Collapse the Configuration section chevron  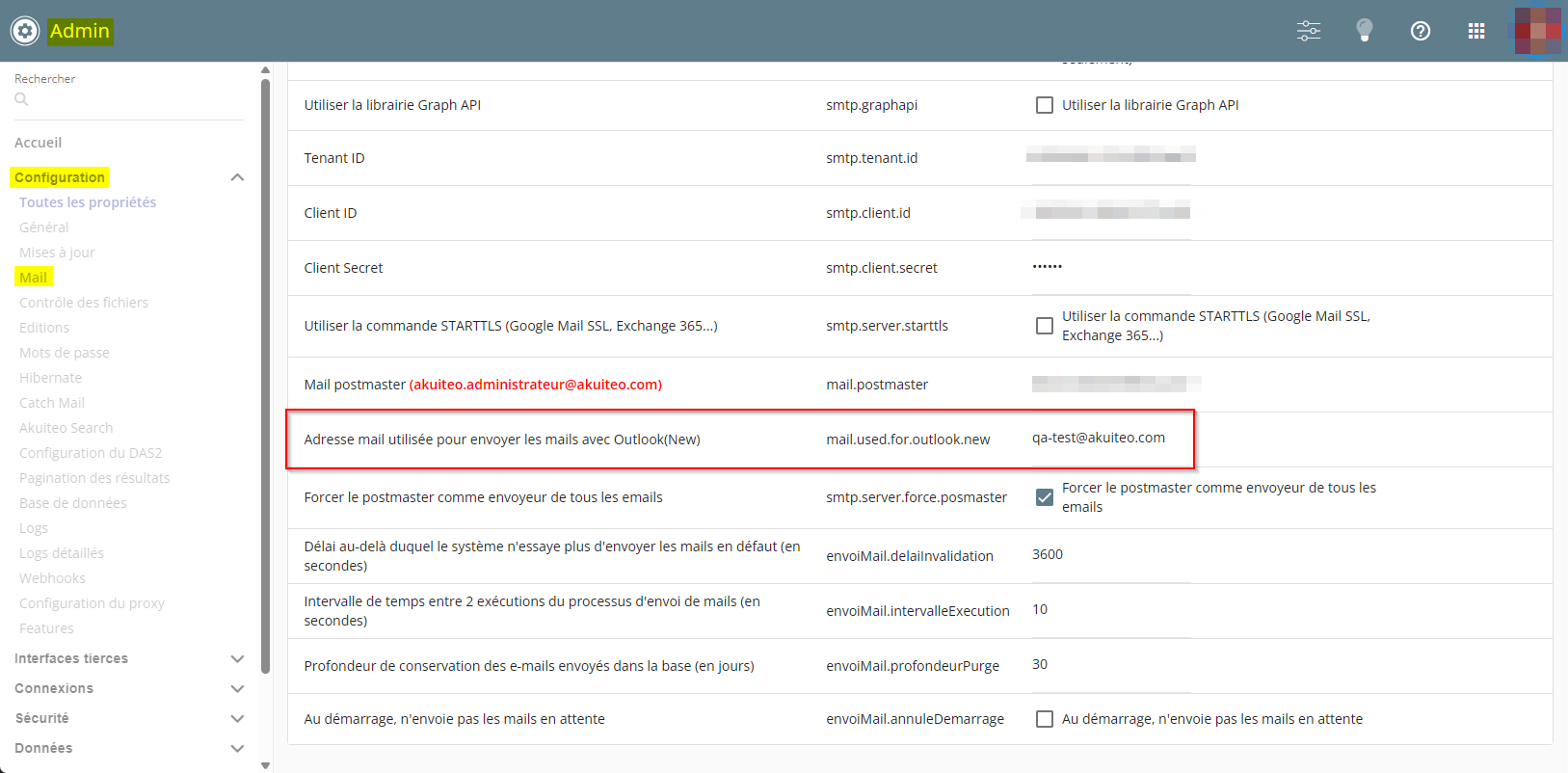point(237,177)
